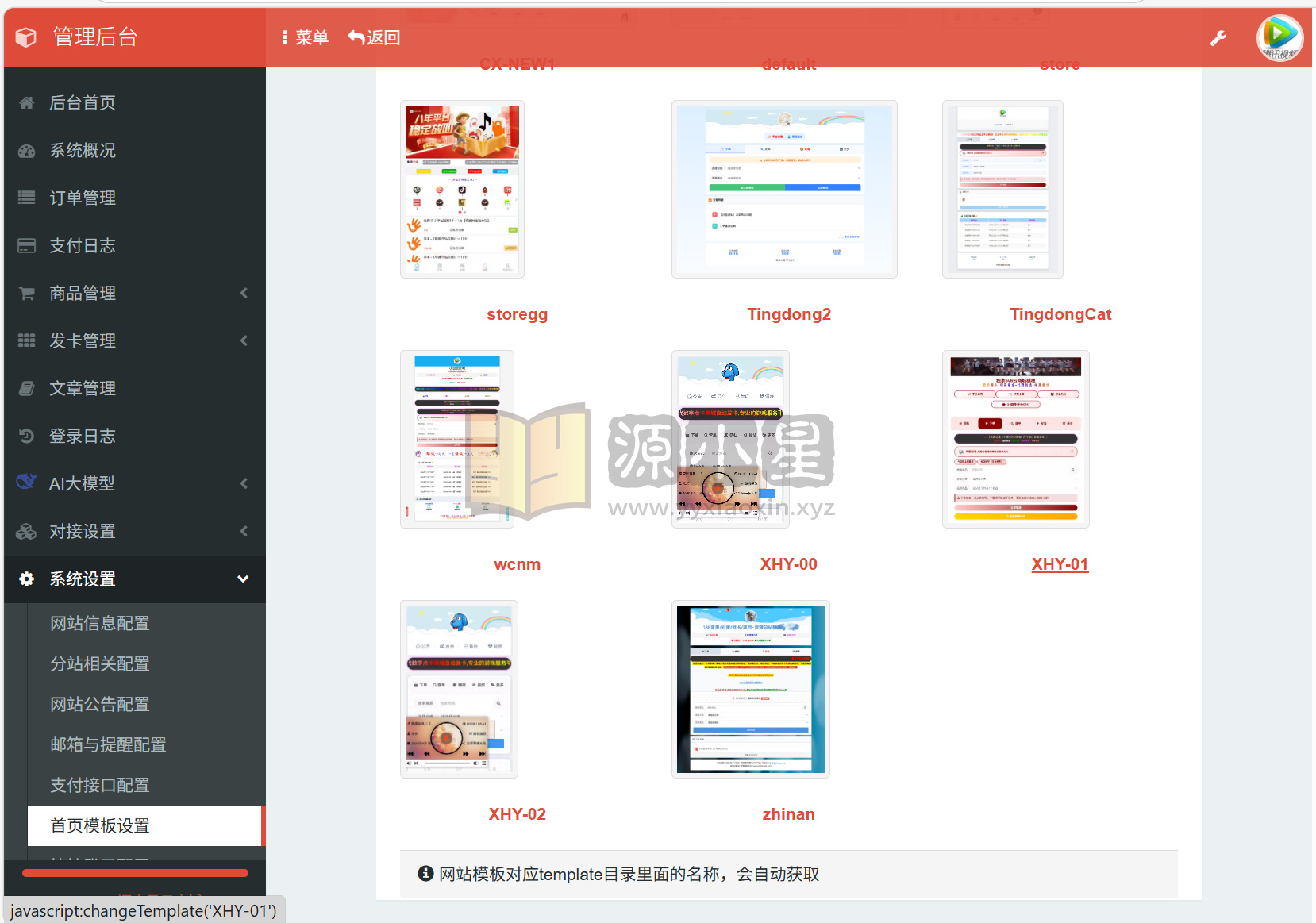Image resolution: width=1316 pixels, height=923 pixels.
Task: Open the user avatar in top-right corner
Action: pos(1279,37)
